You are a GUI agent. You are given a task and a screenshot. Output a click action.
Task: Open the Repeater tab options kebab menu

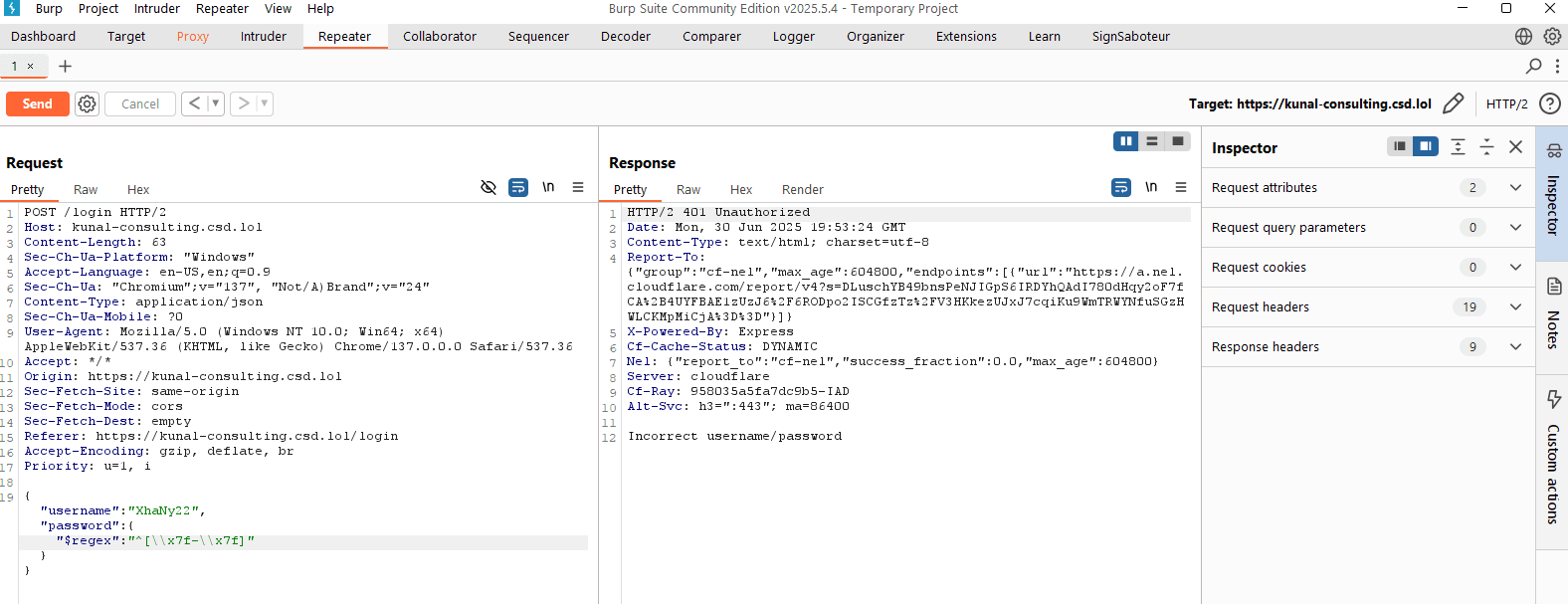pyautogui.click(x=1557, y=66)
